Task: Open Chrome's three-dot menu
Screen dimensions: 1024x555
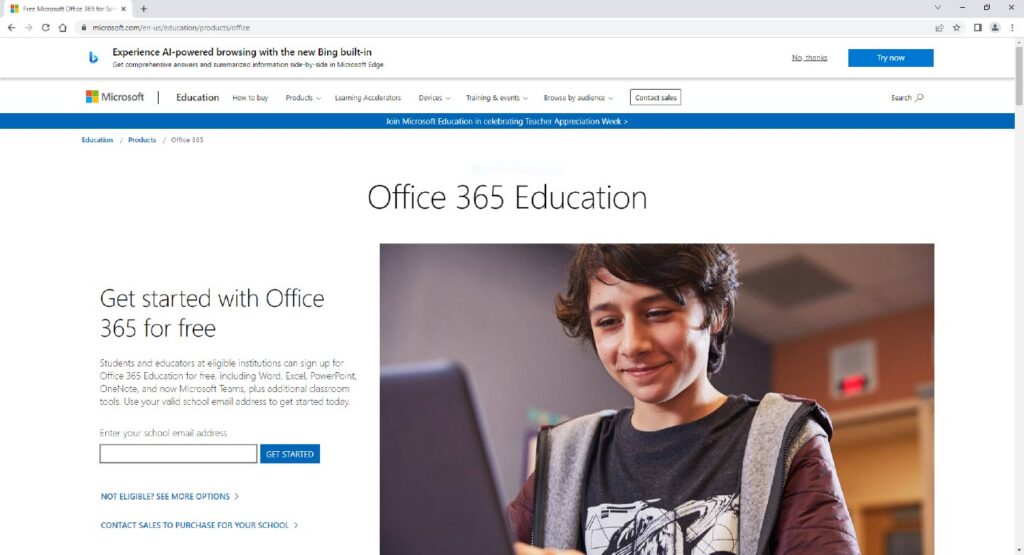Action: coord(1012,28)
